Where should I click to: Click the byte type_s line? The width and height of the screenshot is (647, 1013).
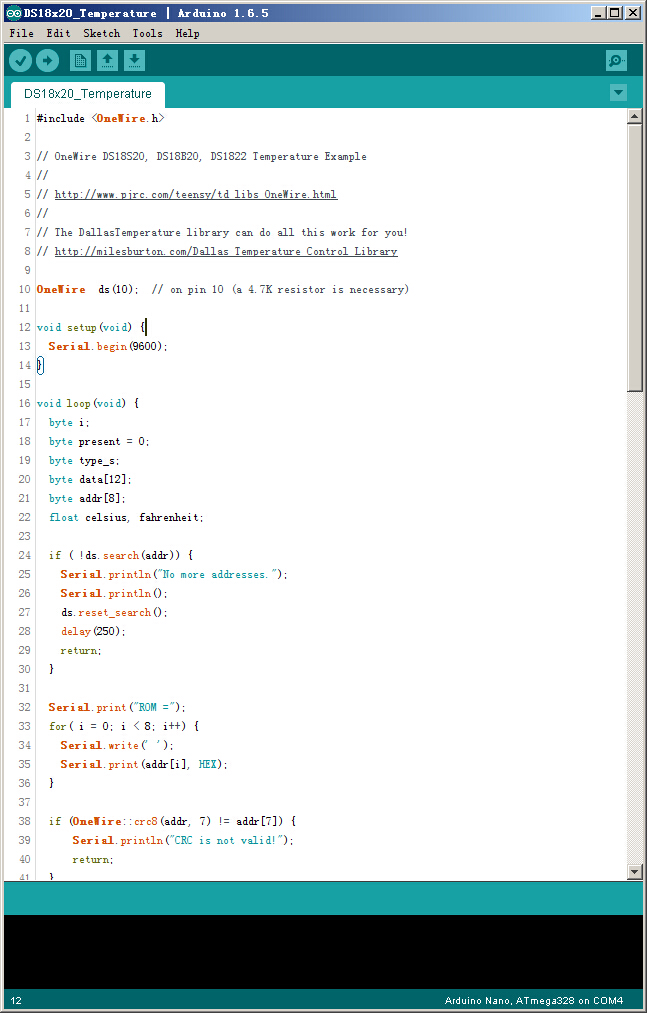click(84, 461)
